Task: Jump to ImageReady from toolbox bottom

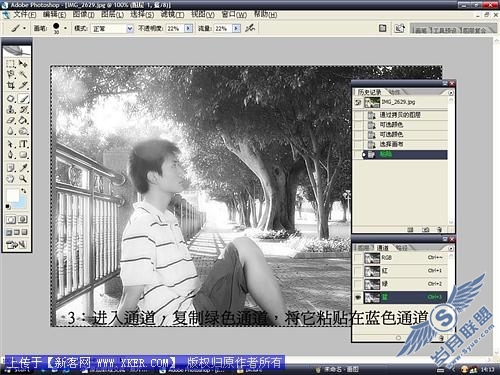Action: [x=16, y=245]
